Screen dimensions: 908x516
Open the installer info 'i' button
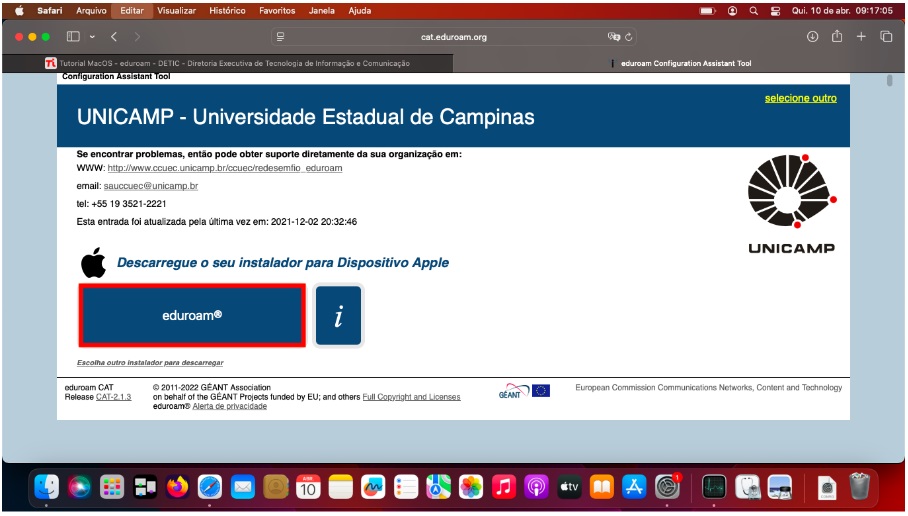click(338, 316)
